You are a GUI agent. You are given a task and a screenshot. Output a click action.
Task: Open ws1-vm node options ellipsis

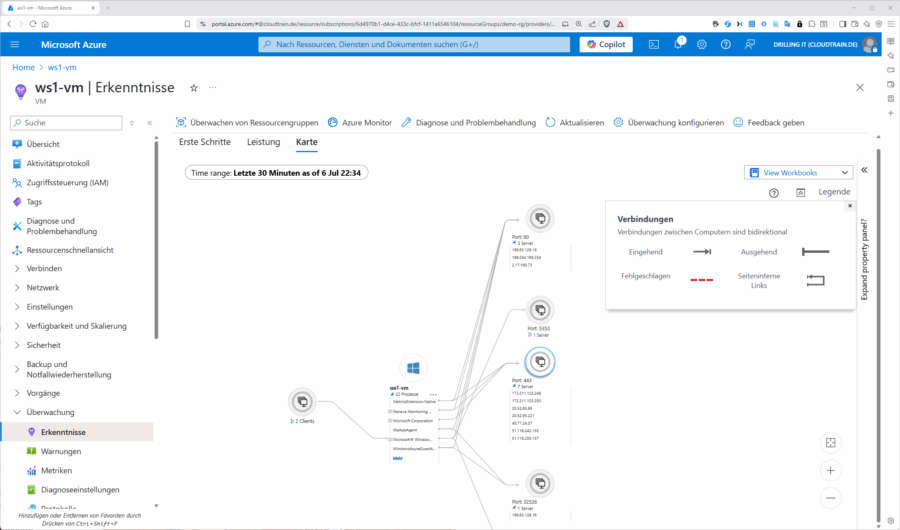pos(433,394)
